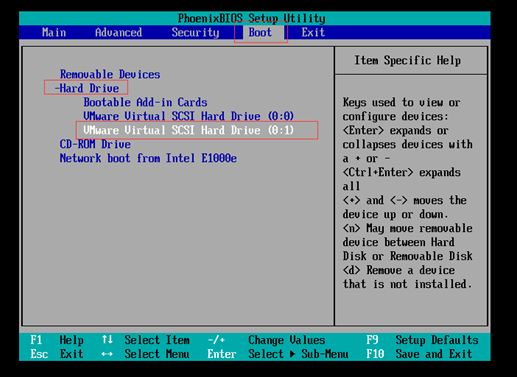517x377 pixels.
Task: Select VMware Virtual SCSI Hard Drive (0:1)
Action: pos(188,130)
